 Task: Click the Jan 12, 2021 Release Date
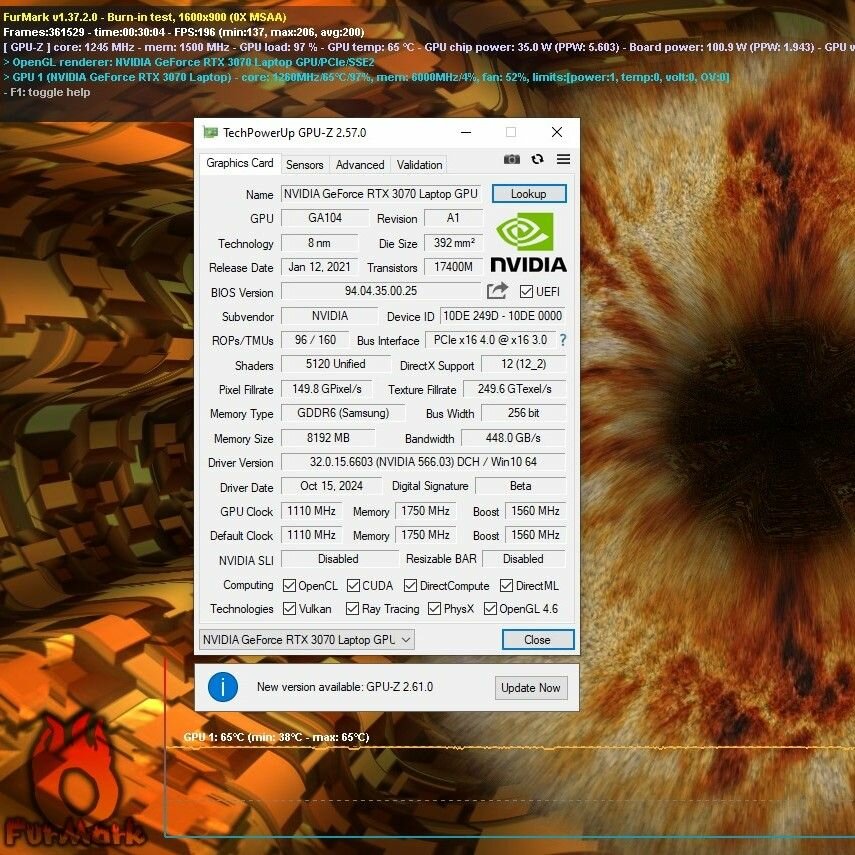click(x=320, y=267)
